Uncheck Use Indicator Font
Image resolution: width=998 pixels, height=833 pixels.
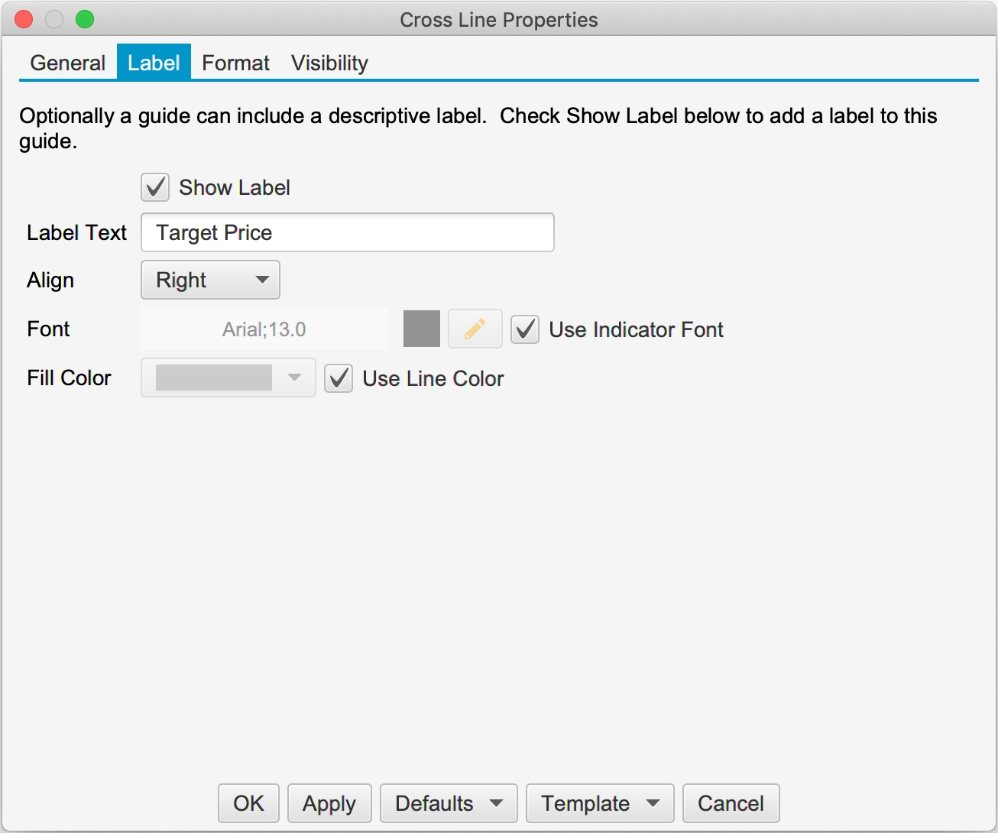(x=525, y=330)
